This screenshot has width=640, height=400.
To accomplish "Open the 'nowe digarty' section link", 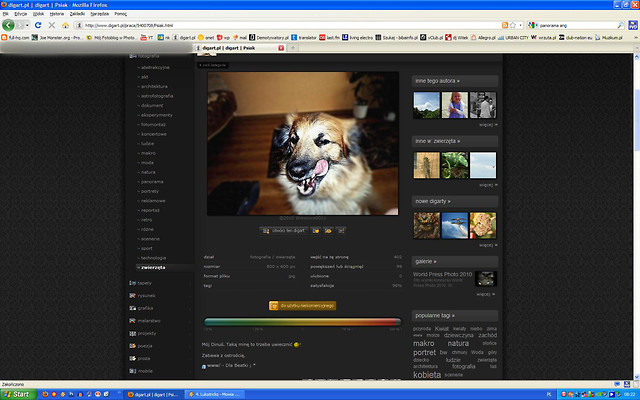I will coord(433,201).
